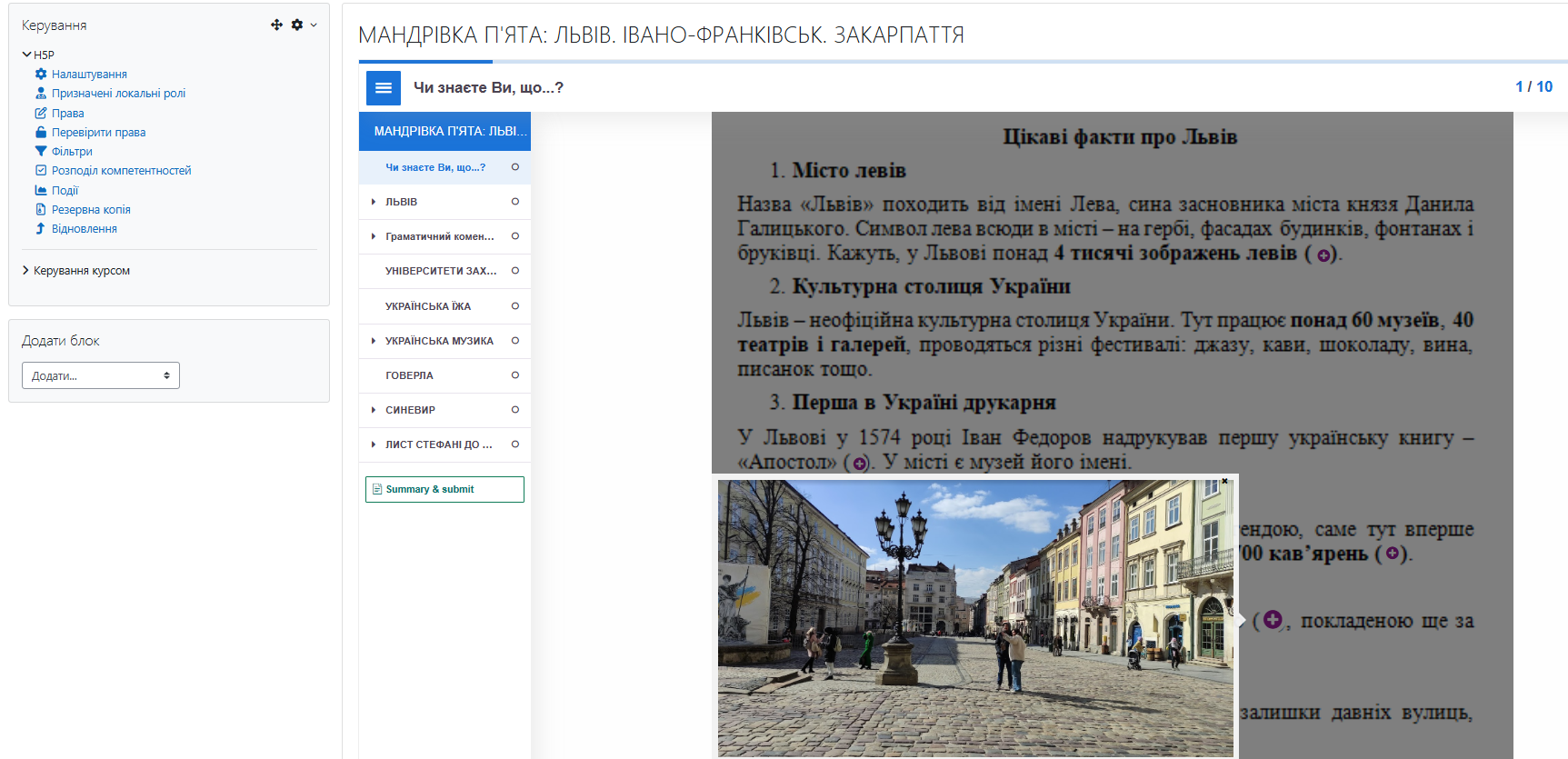This screenshot has width=1568, height=759.
Task: Open the МАНДРІВКА П'ЯТА: ЛЬВІ... book header
Action: (x=444, y=131)
